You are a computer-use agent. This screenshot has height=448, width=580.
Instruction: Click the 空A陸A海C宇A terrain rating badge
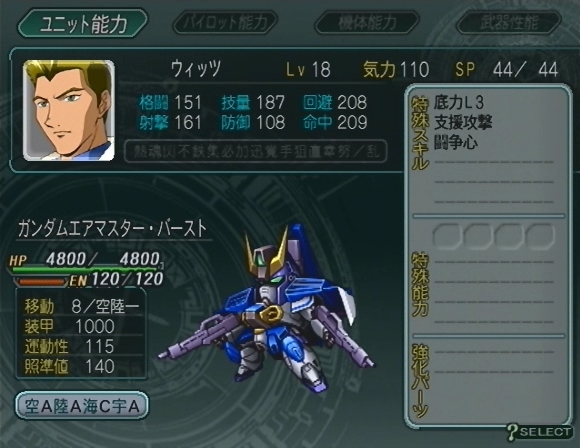[x=82, y=406]
